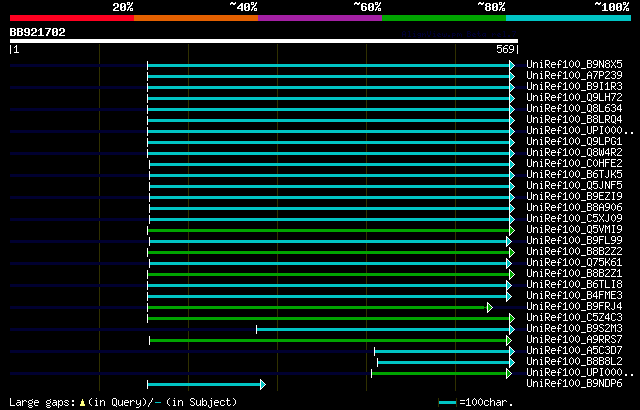Select the UniRef100_B6TJK5 label
The width and height of the screenshot is (640, 410).
click(574, 175)
